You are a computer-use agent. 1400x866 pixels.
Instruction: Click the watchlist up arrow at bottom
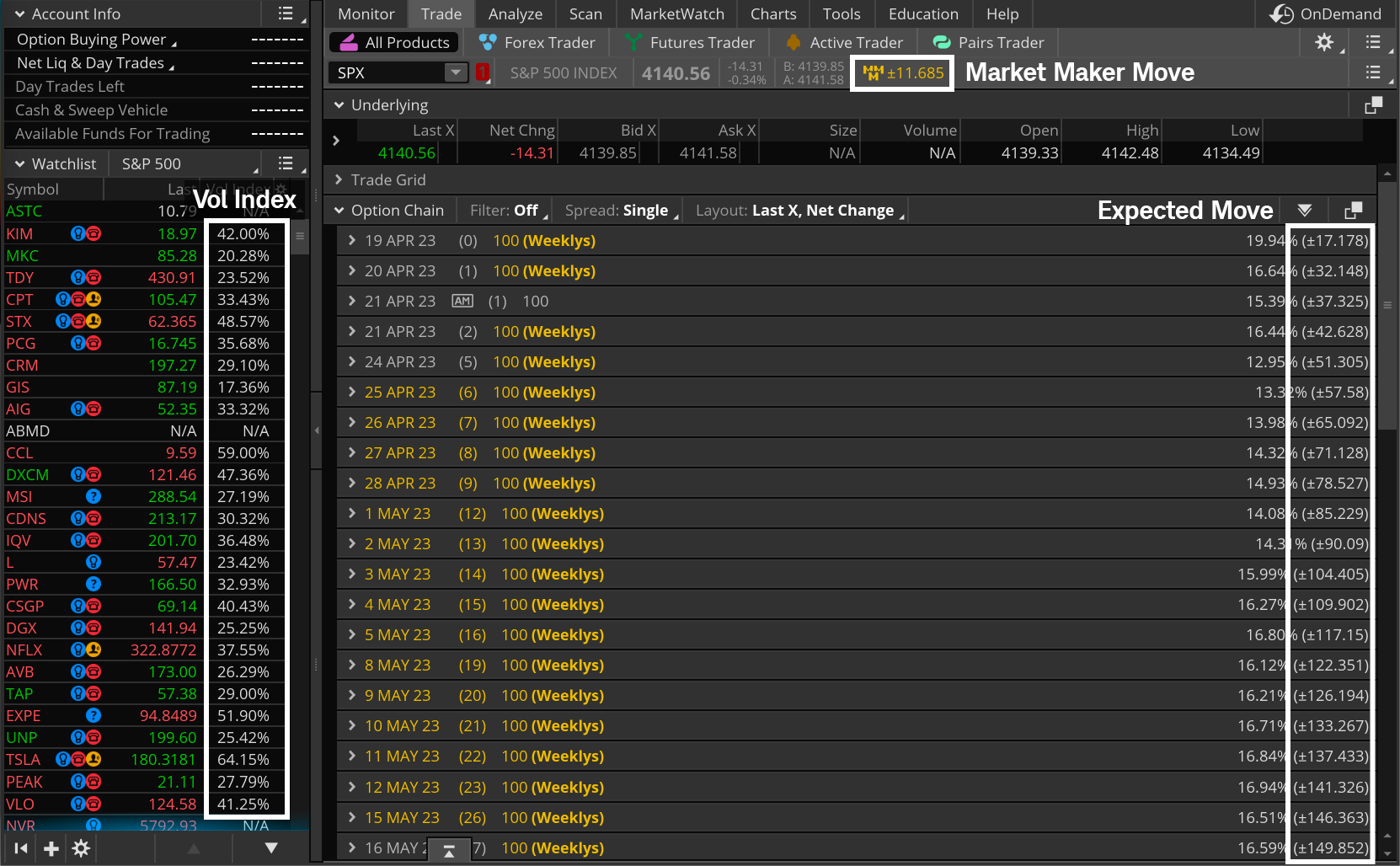pyautogui.click(x=194, y=848)
